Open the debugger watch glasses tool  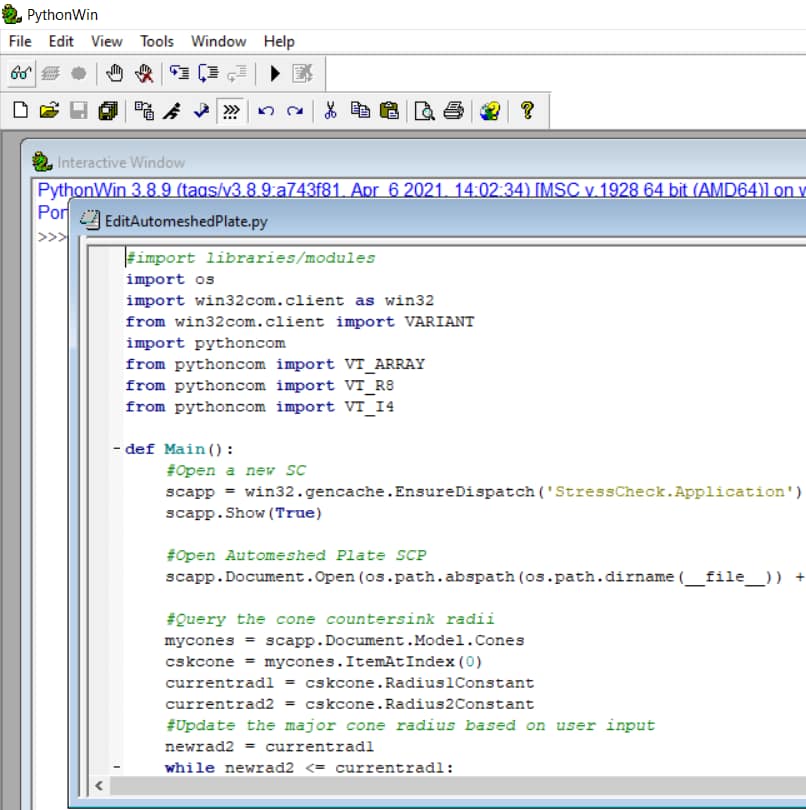(20, 73)
